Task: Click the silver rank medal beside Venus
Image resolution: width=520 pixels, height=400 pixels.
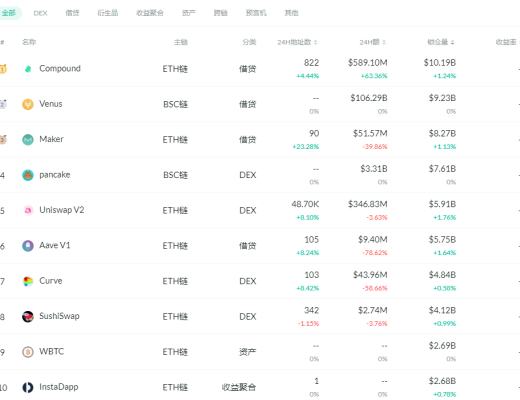Action: (x=3, y=104)
